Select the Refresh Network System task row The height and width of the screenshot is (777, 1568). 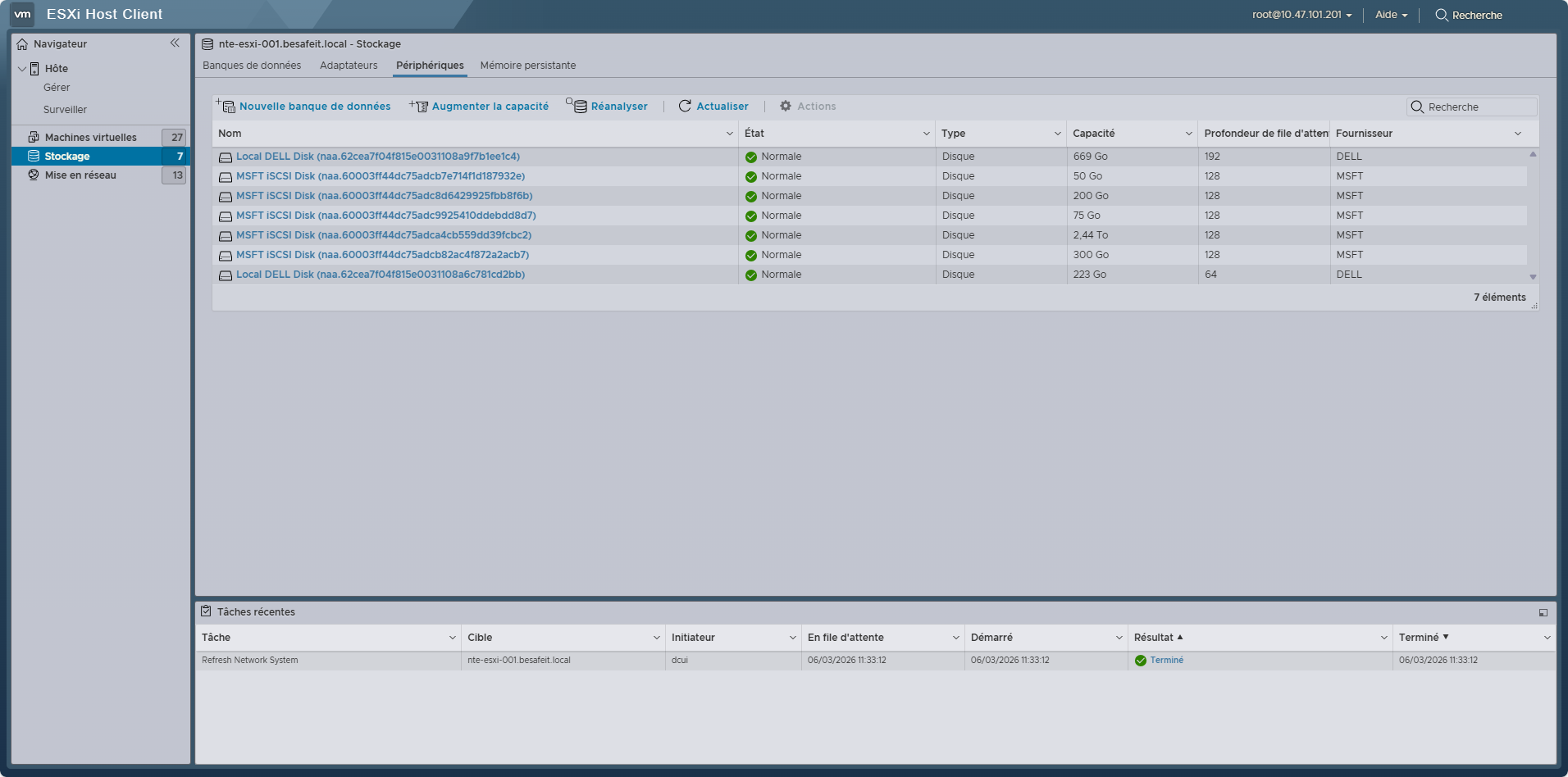tap(875, 661)
